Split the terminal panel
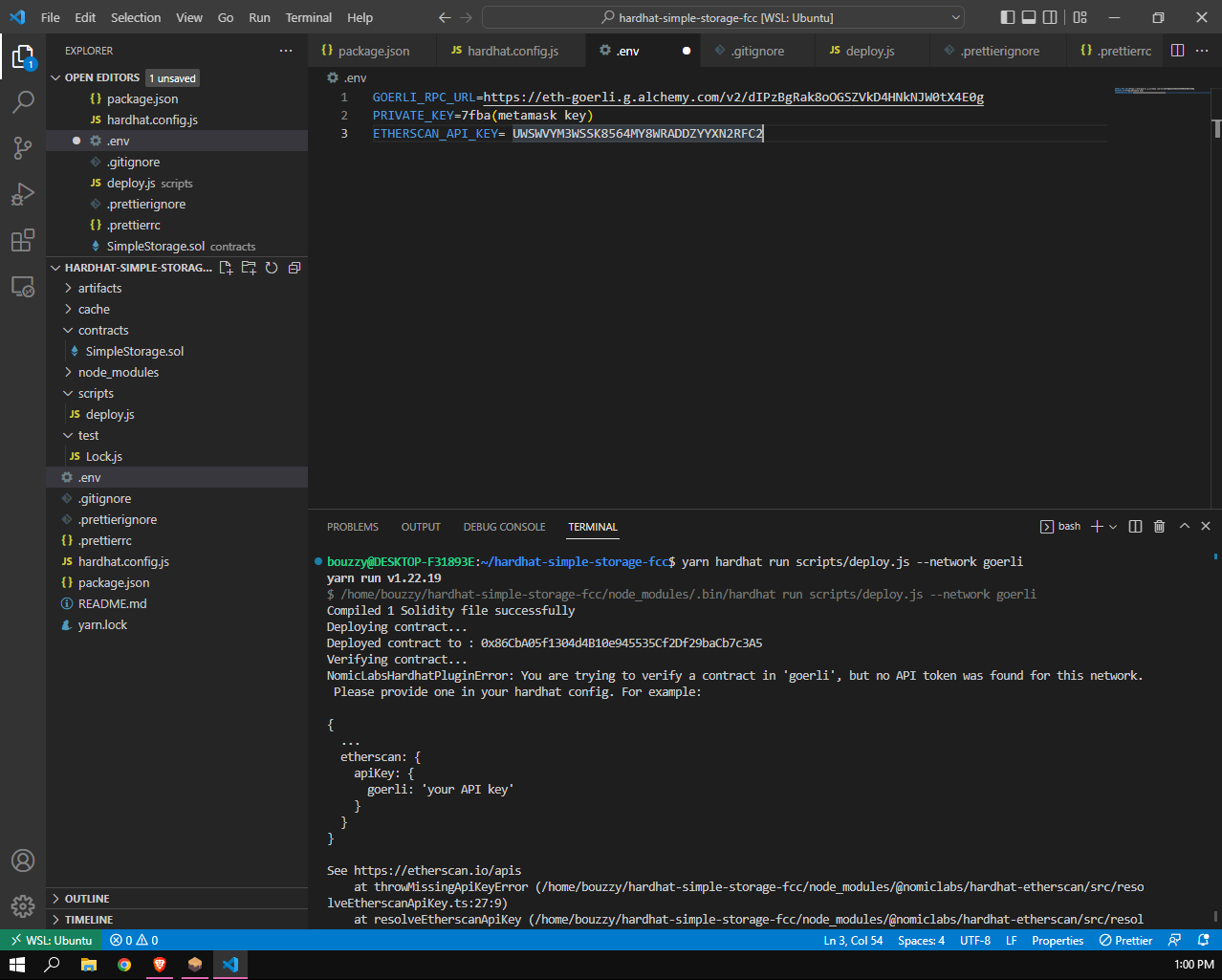This screenshot has height=980, width=1222. pos(1135,527)
